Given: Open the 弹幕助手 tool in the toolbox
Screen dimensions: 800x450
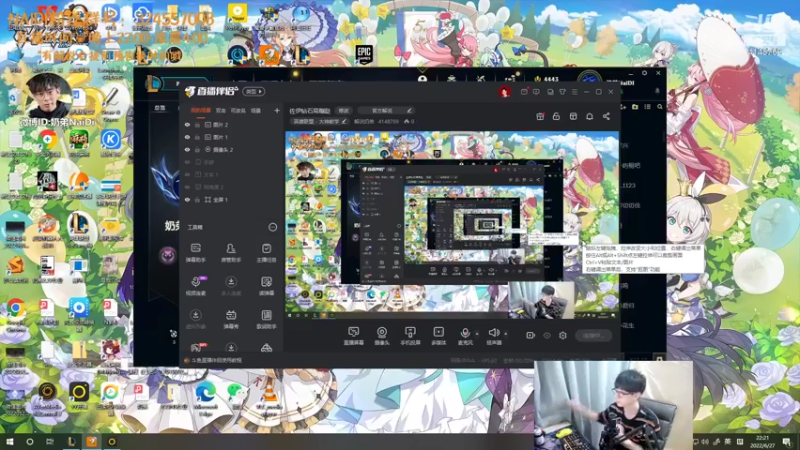Looking at the screenshot, I should click(x=195, y=253).
